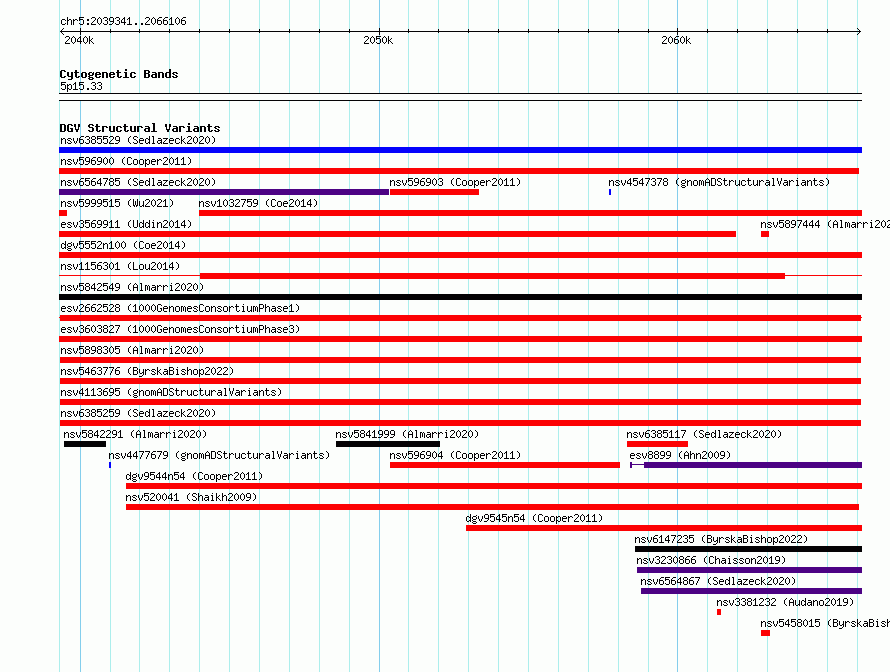This screenshot has height=672, width=890.
Task: Open esv3603827 1000GenomesConsortiumPhase3 label
Action: (x=180, y=329)
